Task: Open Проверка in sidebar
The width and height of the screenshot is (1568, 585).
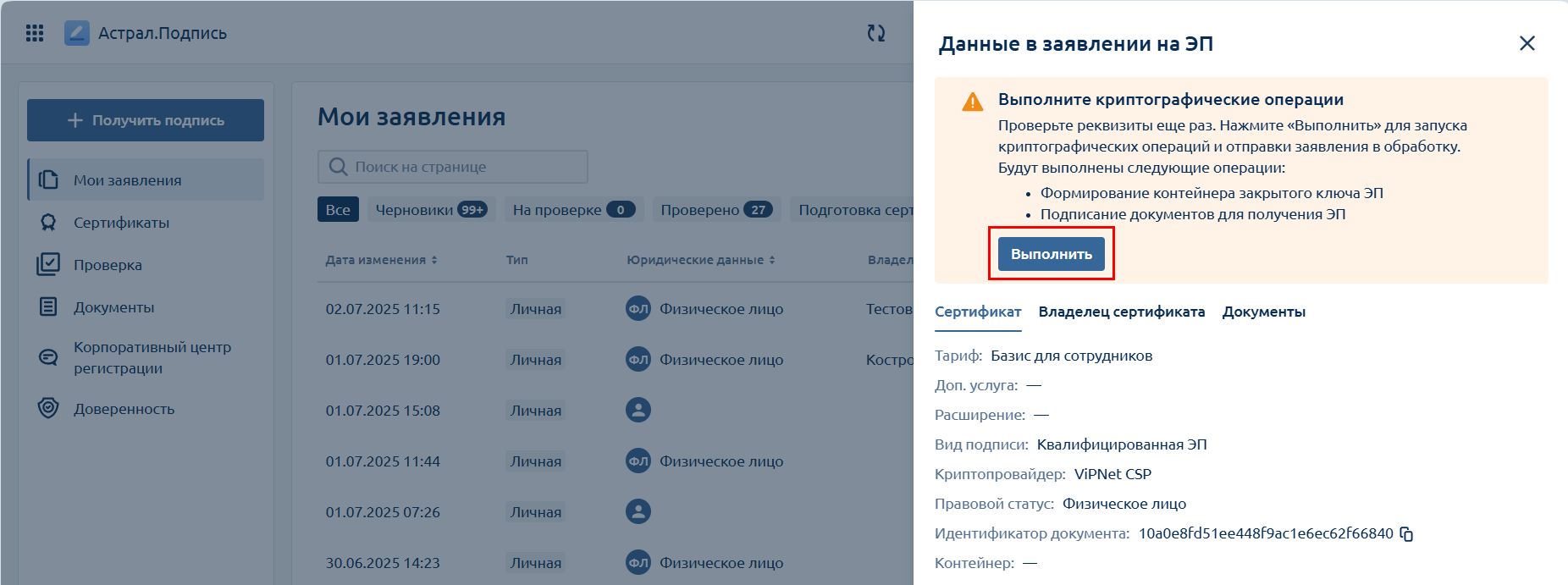Action: 146,264
